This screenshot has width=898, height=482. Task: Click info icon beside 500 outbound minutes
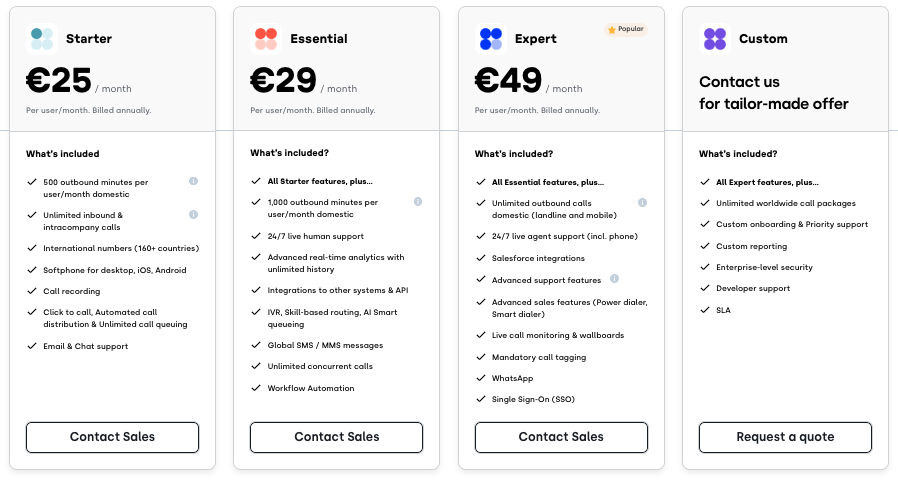(x=193, y=181)
